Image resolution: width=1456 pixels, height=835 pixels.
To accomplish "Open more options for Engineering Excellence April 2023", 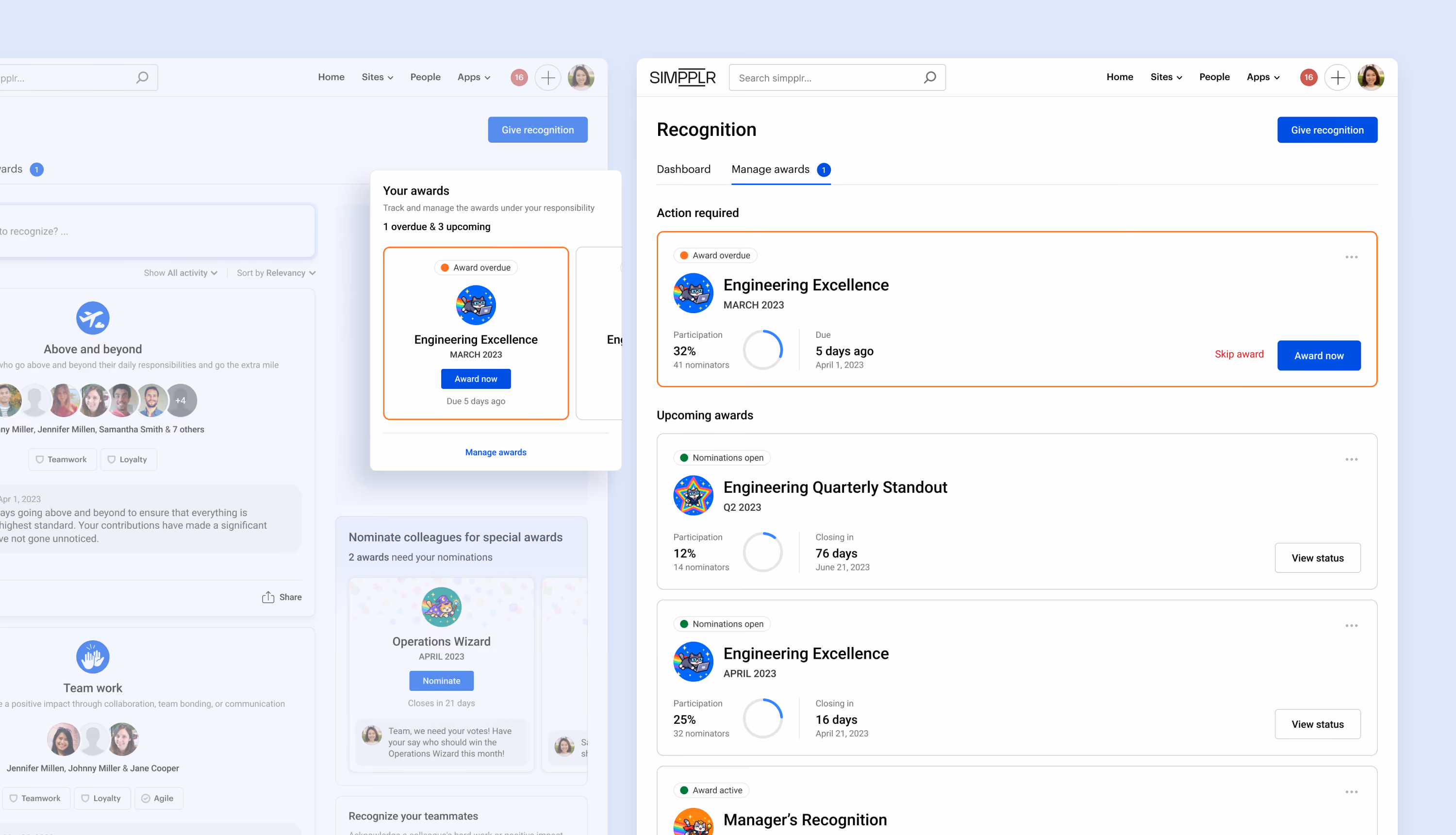I will [x=1351, y=626].
